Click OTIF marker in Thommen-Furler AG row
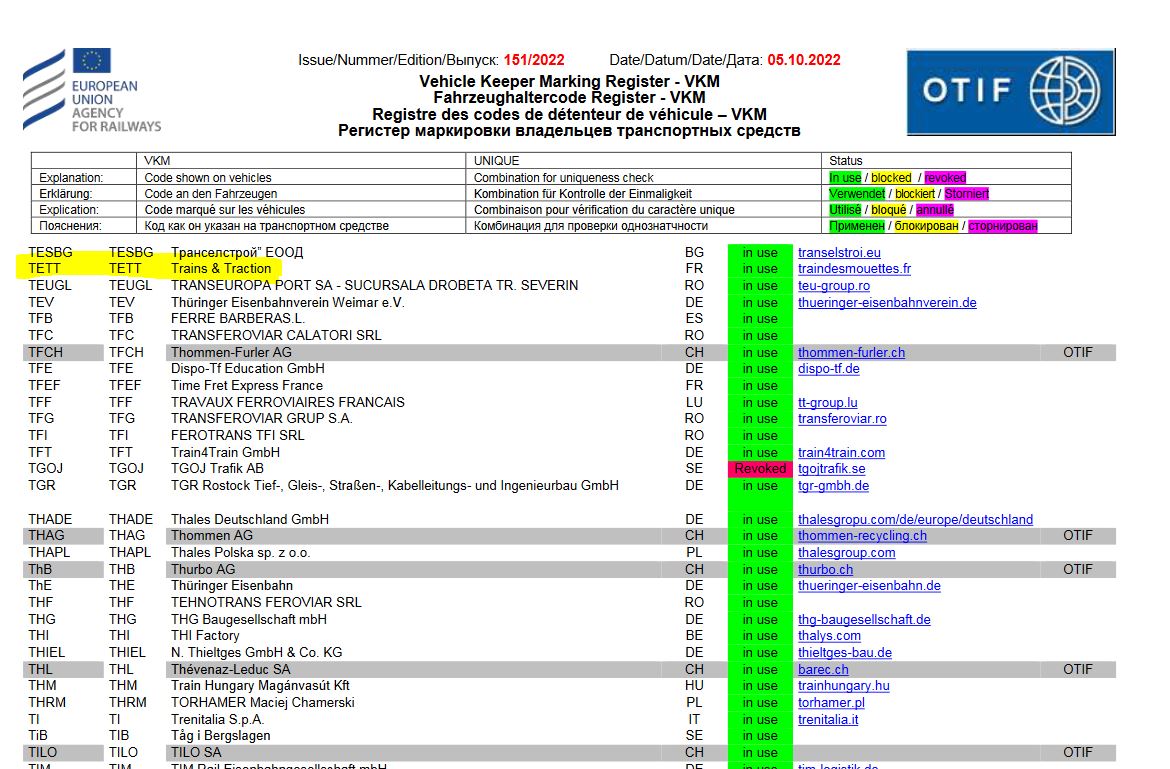This screenshot has height=769, width=1170. tap(1077, 353)
